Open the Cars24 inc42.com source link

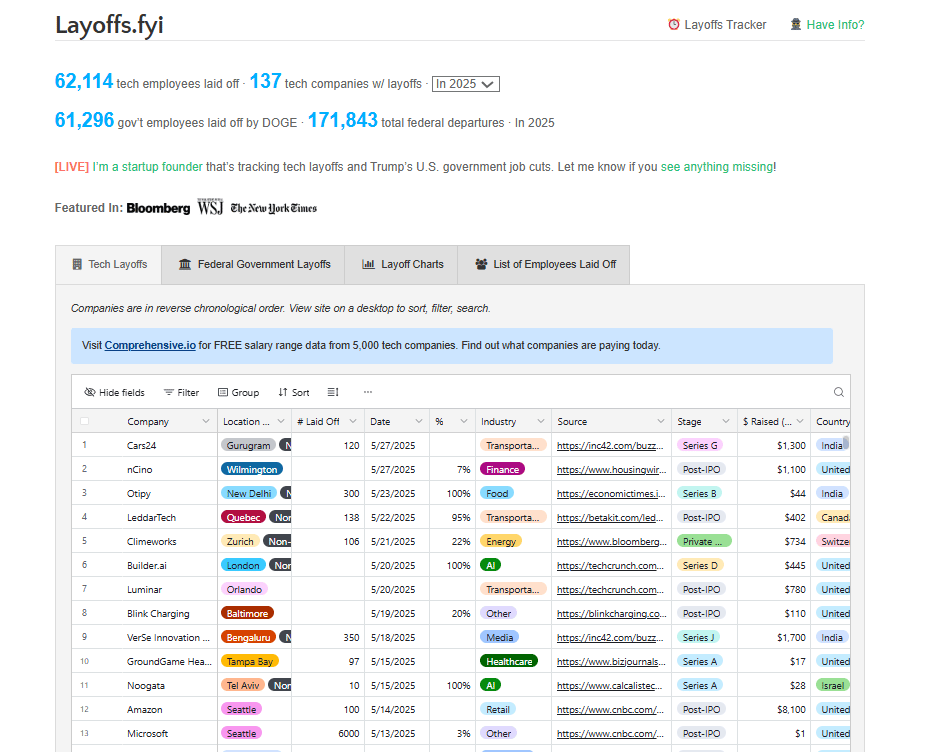[x=610, y=446]
